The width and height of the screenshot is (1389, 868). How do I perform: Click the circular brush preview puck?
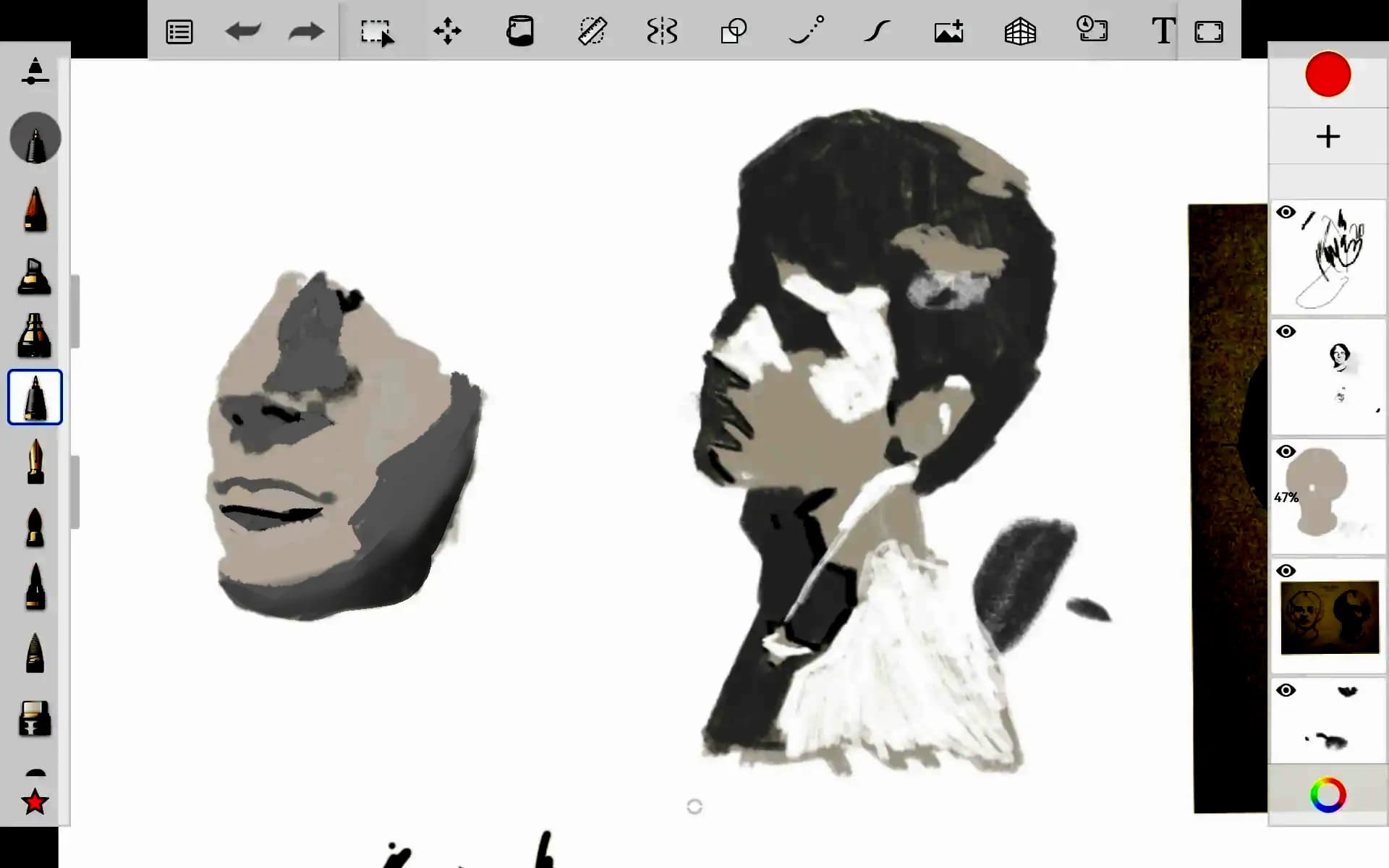pyautogui.click(x=35, y=137)
